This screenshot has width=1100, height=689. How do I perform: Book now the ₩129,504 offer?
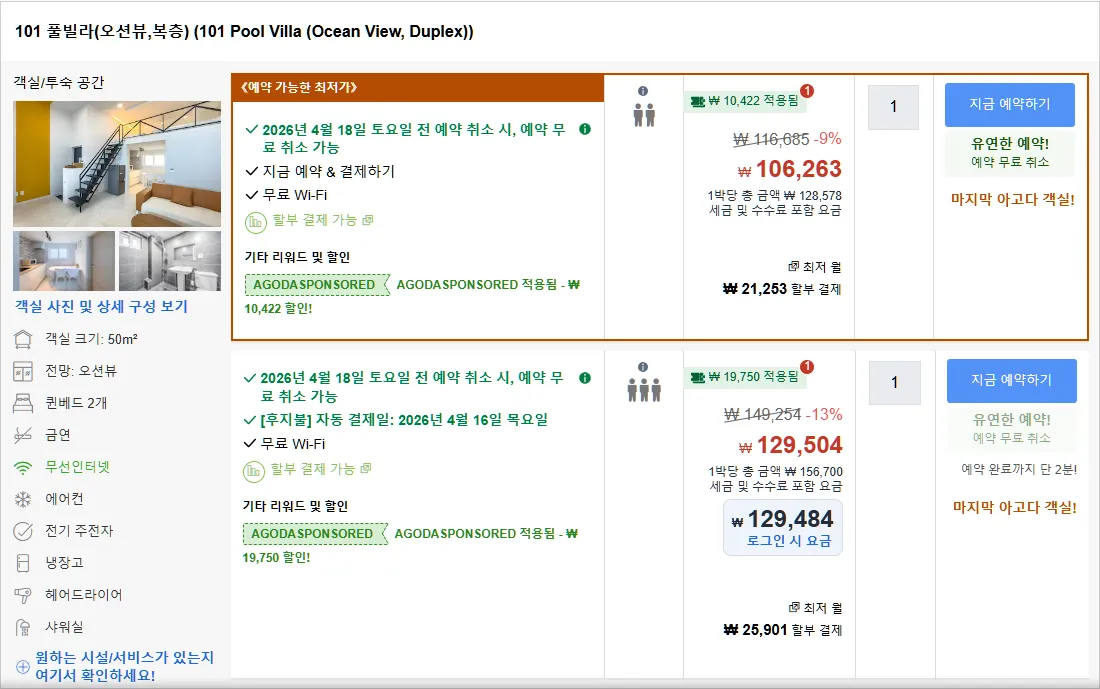coord(1012,380)
